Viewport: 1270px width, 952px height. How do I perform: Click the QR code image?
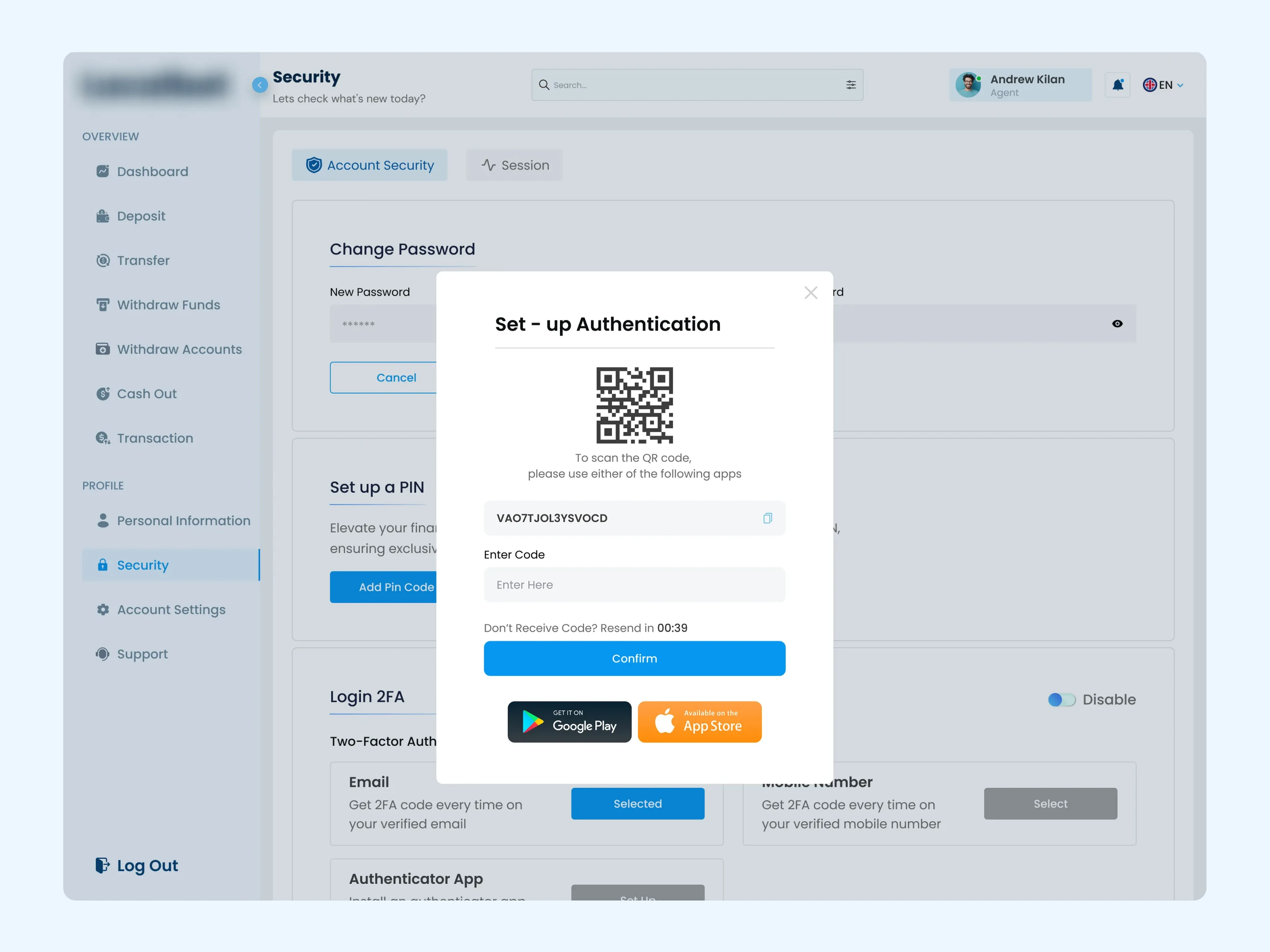pyautogui.click(x=634, y=405)
